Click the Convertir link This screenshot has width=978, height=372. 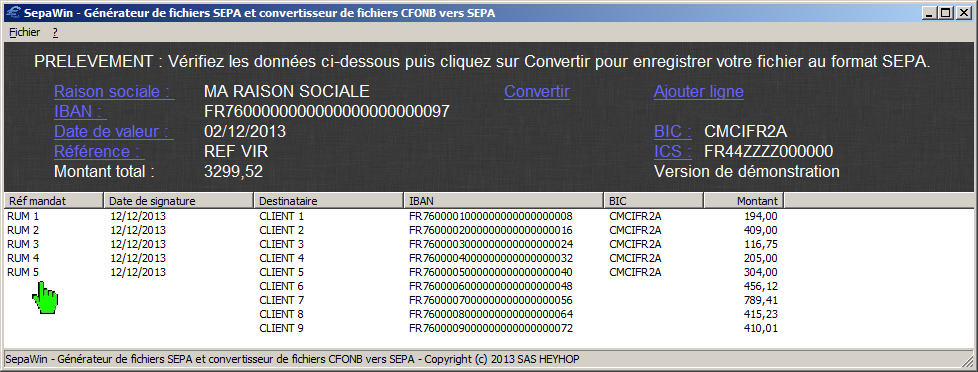pyautogui.click(x=537, y=92)
